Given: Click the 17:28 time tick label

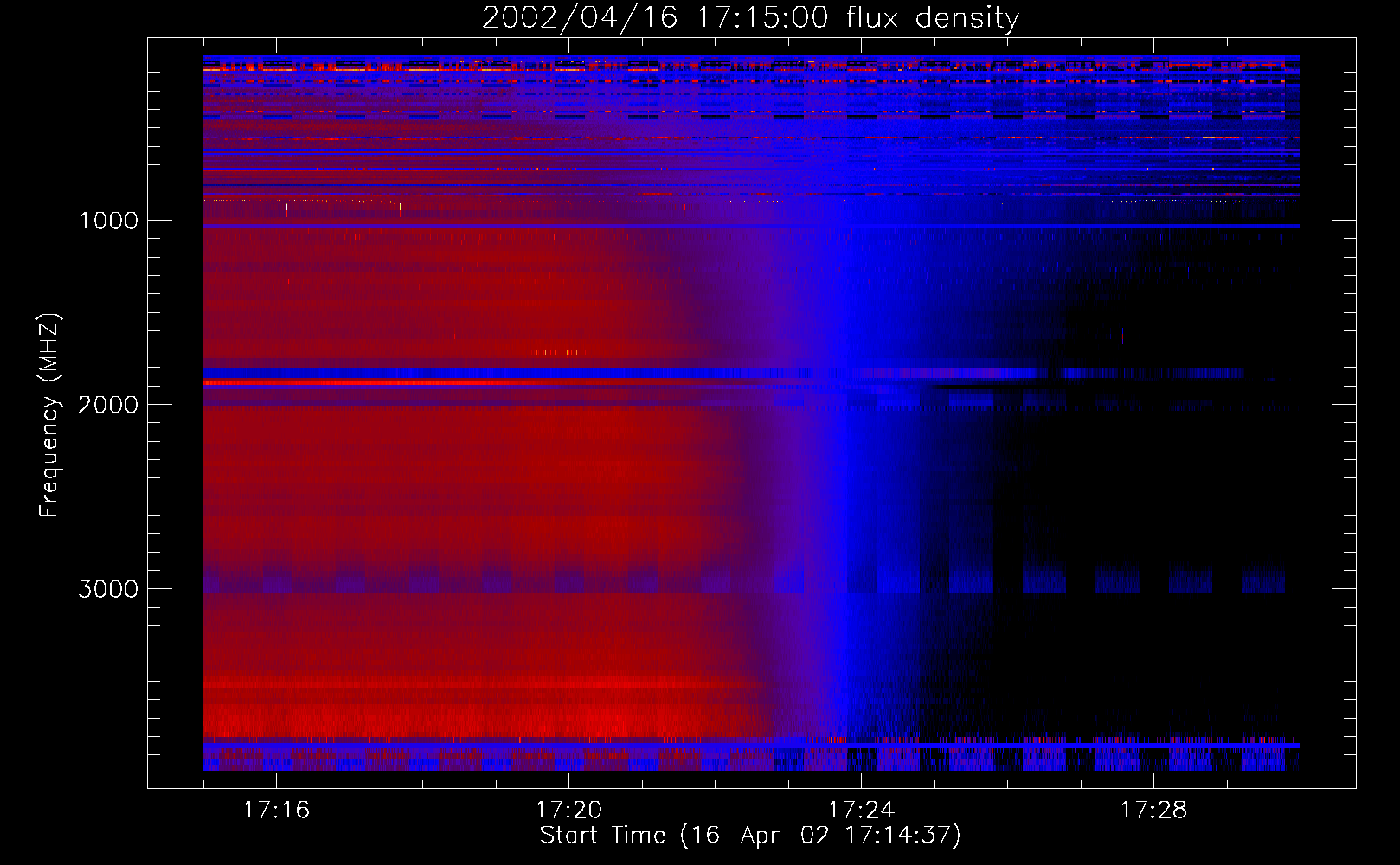Looking at the screenshot, I should point(1153,811).
